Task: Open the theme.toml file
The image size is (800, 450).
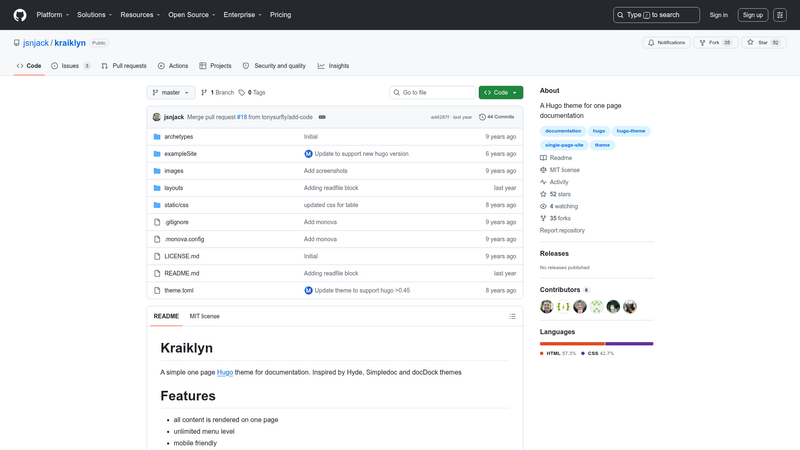Action: pos(179,290)
